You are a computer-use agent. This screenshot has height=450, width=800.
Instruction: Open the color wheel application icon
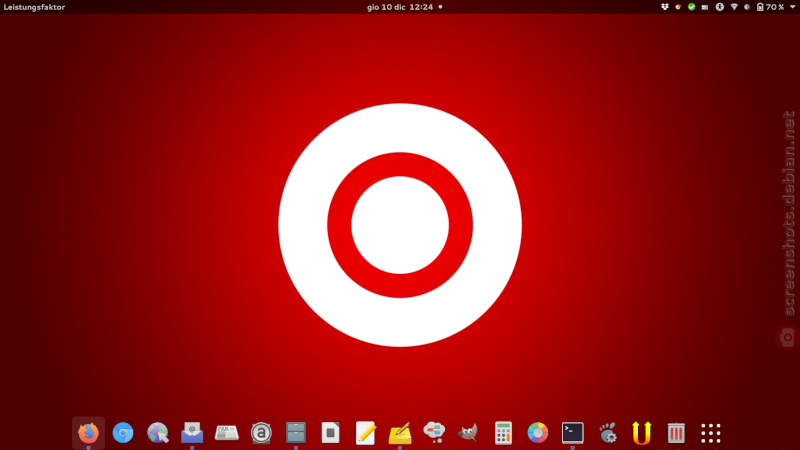pos(538,433)
